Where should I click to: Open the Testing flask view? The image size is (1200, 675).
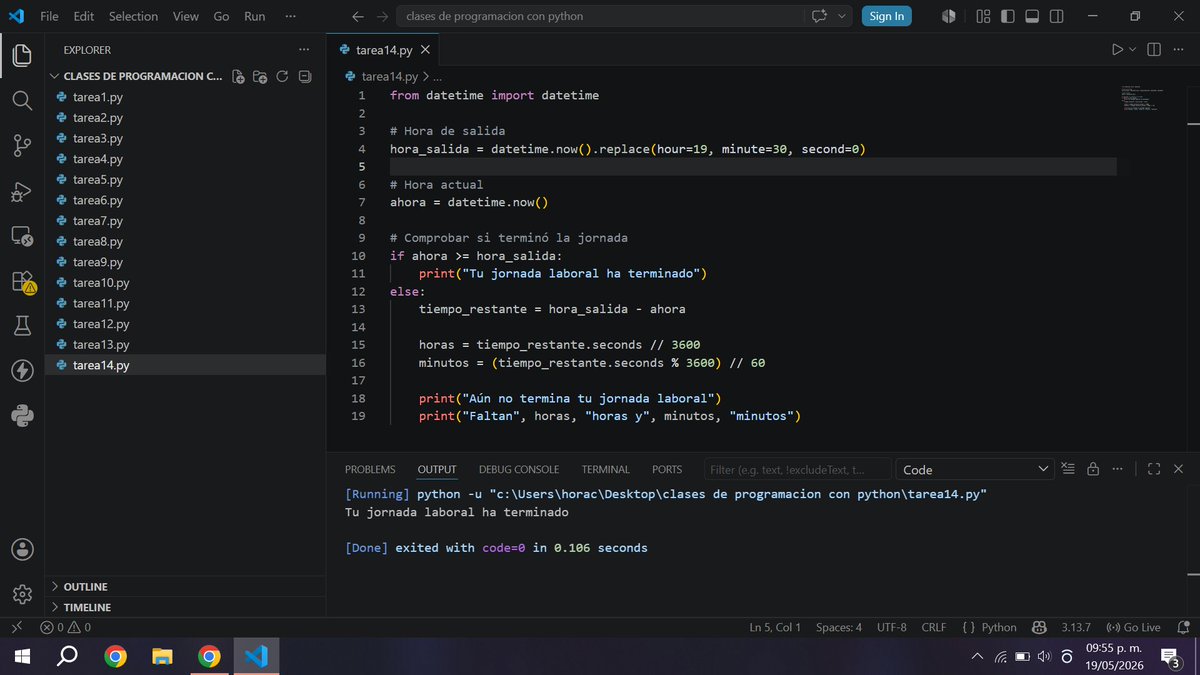22,325
